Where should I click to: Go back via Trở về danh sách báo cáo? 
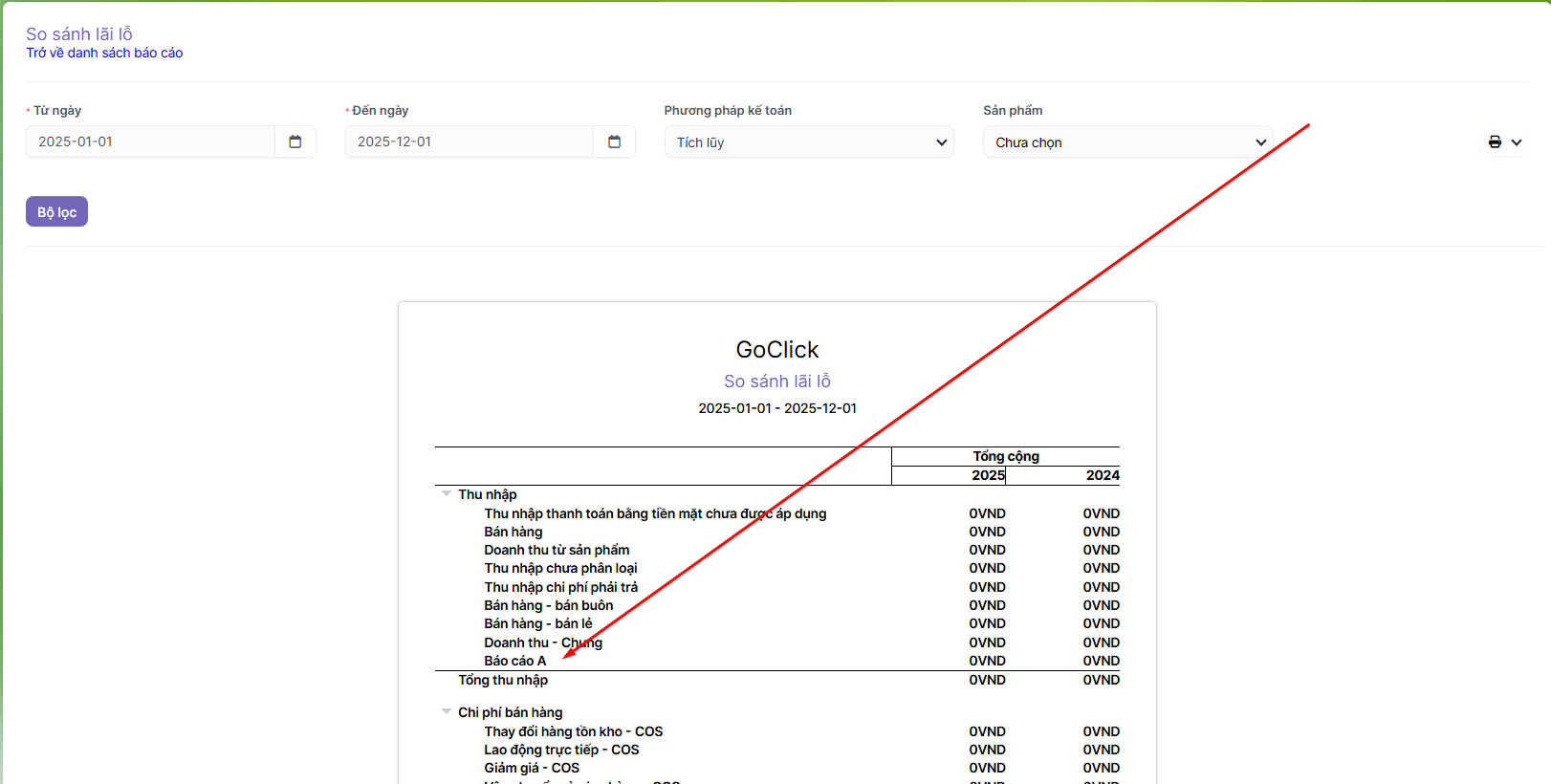(x=104, y=53)
